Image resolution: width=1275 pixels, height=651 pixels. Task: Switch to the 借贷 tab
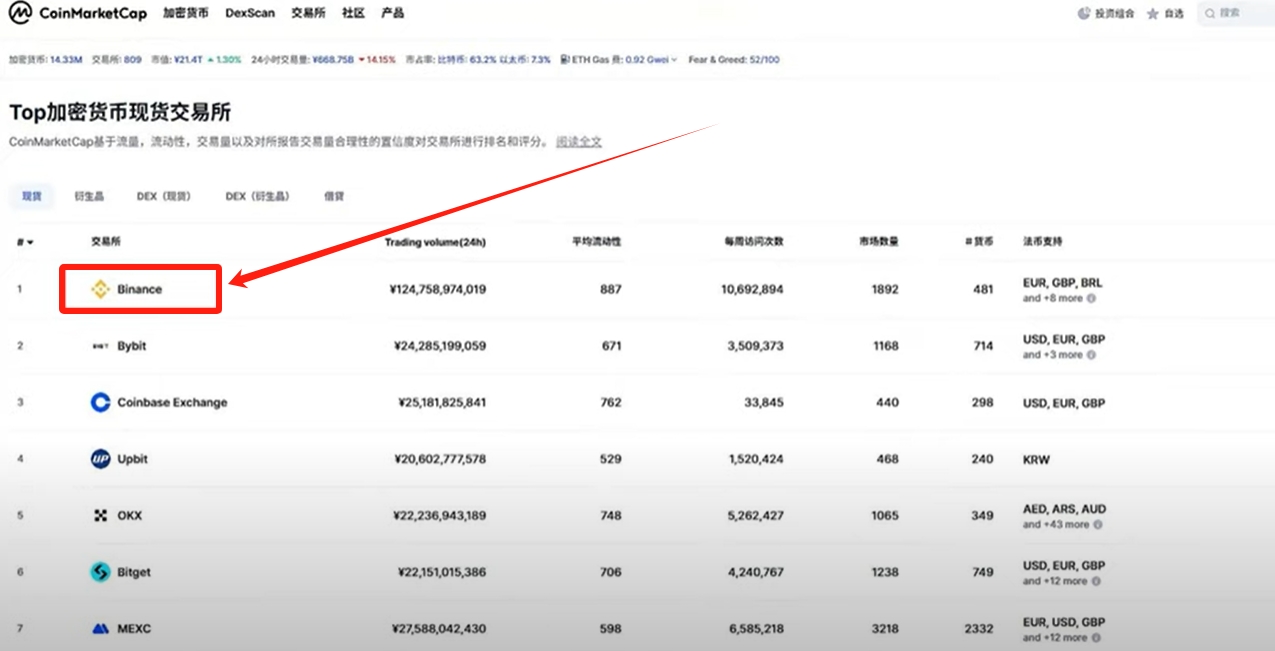click(334, 196)
